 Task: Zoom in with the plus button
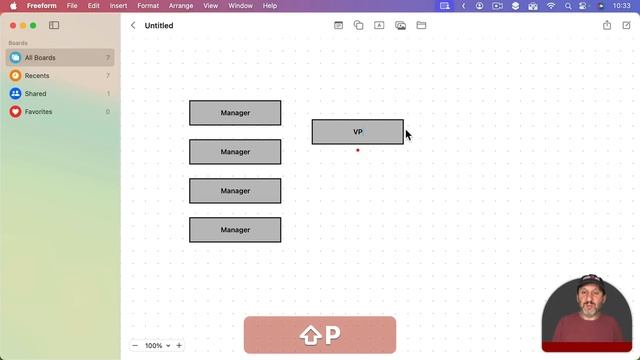[179, 345]
